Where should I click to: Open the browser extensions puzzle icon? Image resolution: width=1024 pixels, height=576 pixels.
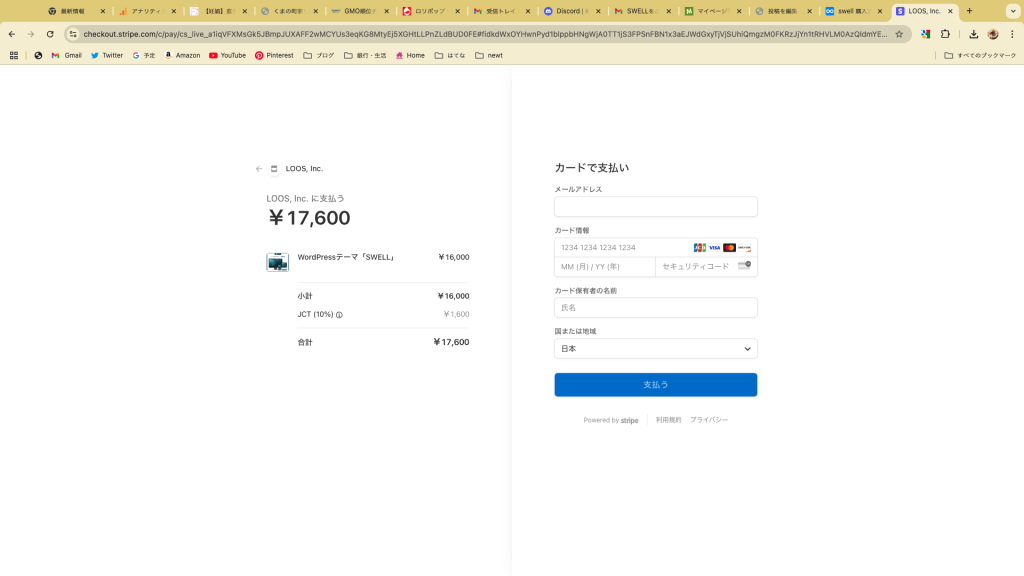[x=945, y=34]
